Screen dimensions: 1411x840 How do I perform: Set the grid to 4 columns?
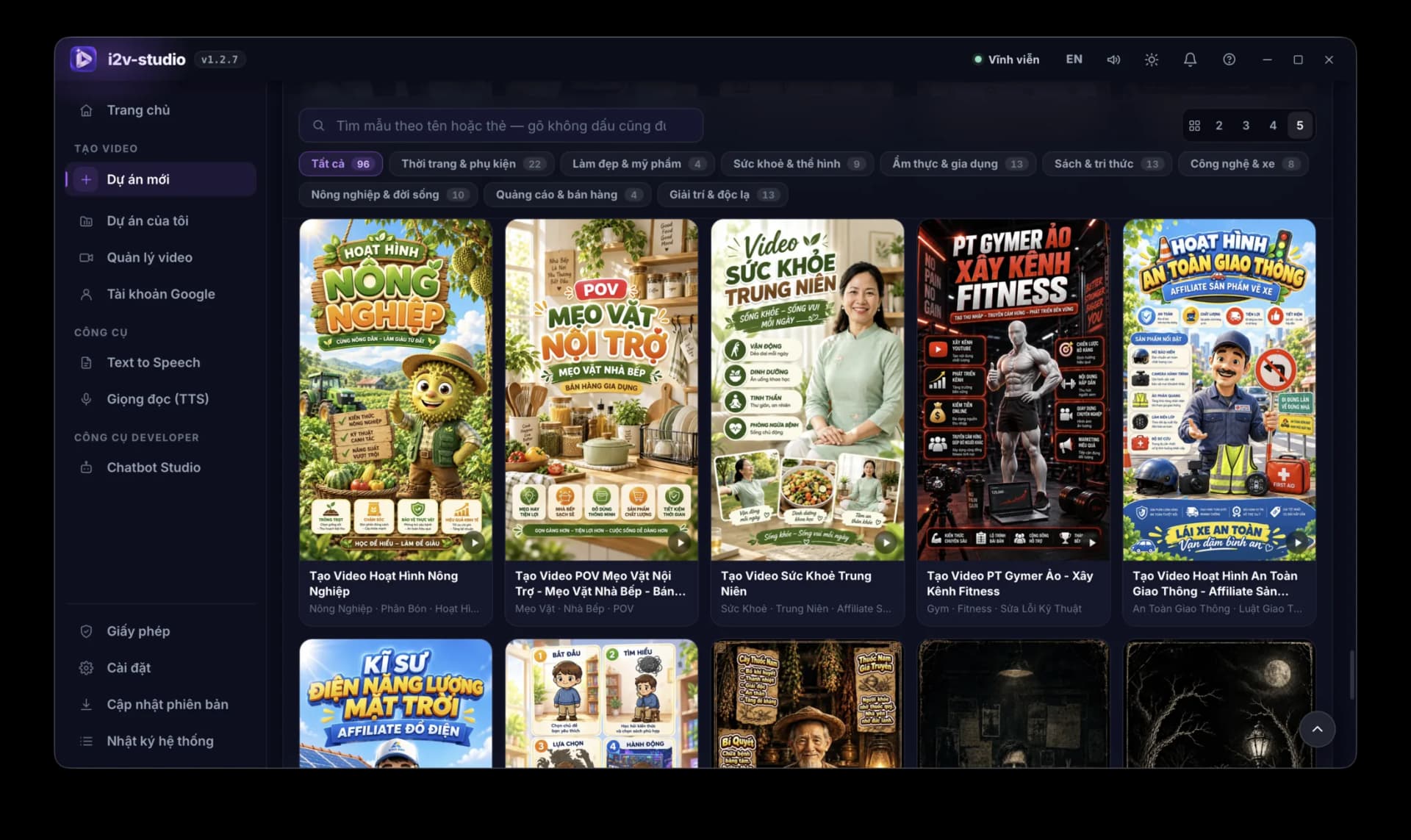(x=1273, y=126)
